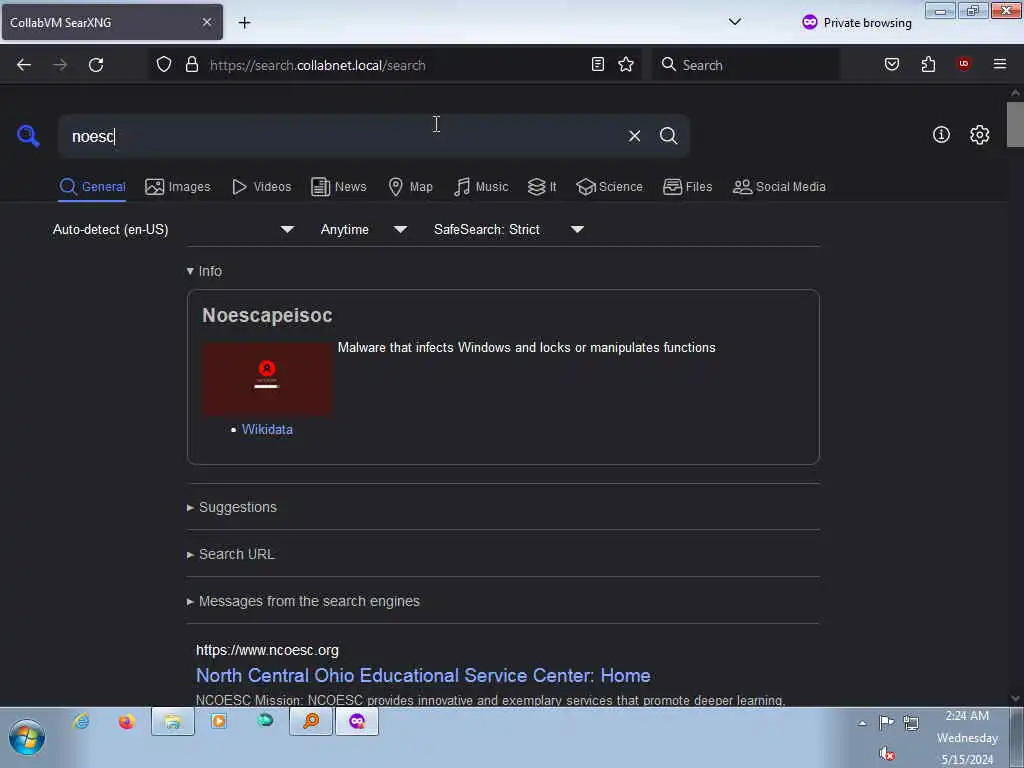Switch to the General search tab
This screenshot has width=1024, height=768.
[x=92, y=187]
